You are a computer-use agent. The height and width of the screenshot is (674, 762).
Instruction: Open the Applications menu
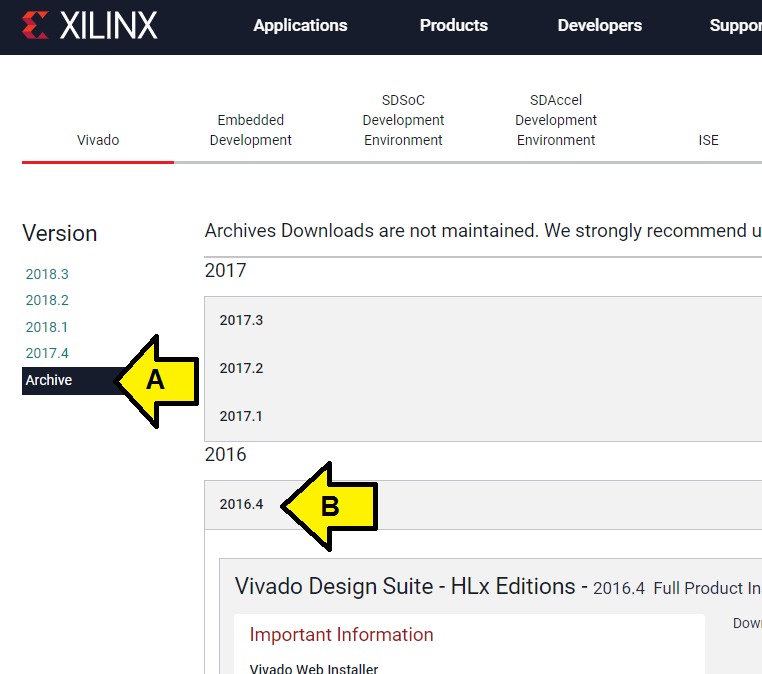click(x=300, y=25)
